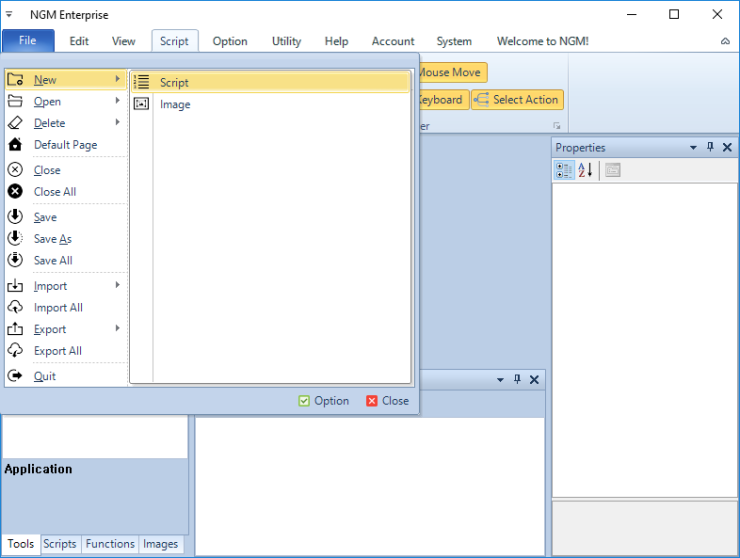Collapse the ribbon with the top-right arrow
This screenshot has width=740, height=558.
click(725, 41)
